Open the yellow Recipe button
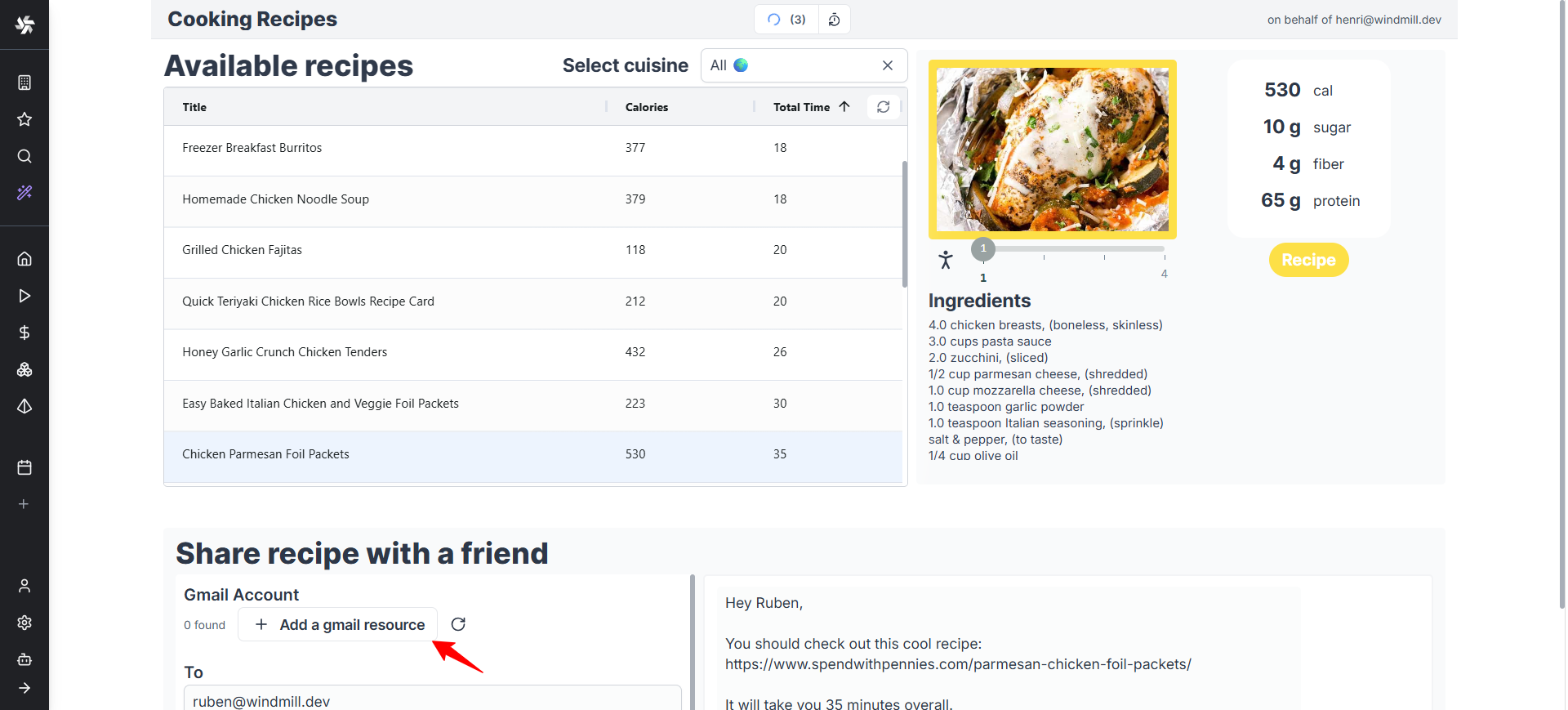1568x710 pixels. [1308, 260]
